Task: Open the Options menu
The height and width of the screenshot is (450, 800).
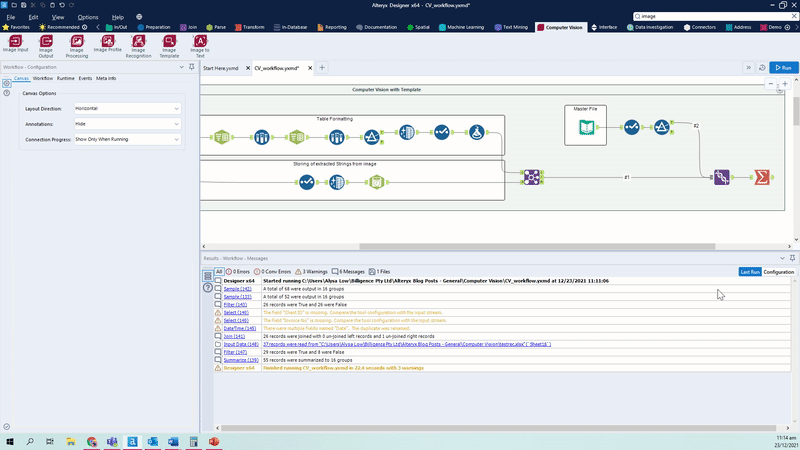Action: [x=88, y=17]
